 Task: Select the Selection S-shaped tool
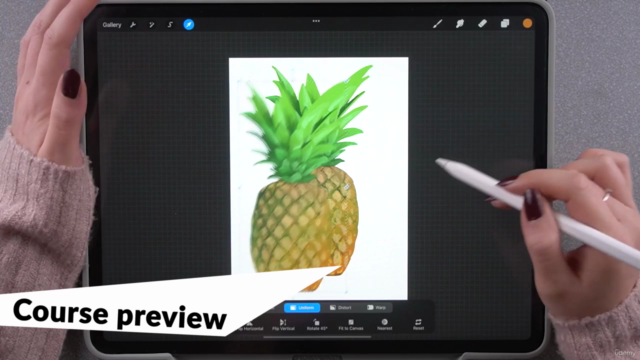tap(170, 25)
